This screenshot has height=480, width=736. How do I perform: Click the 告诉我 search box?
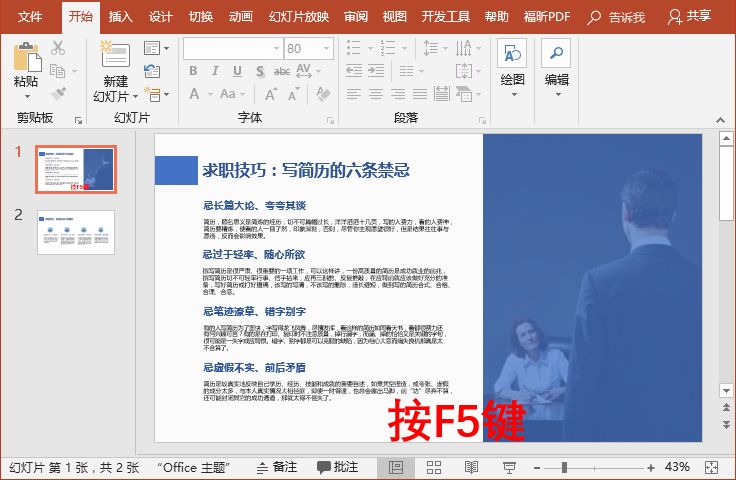coord(616,17)
